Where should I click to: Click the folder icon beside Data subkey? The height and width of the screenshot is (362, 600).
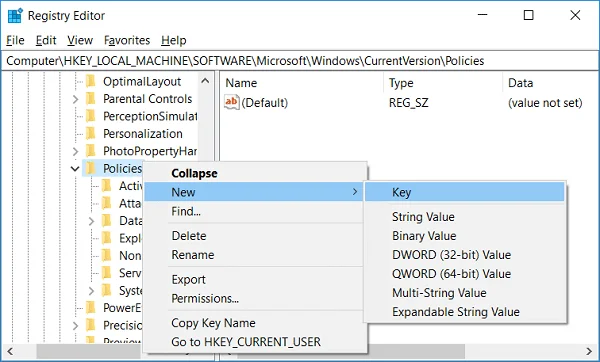coord(106,221)
